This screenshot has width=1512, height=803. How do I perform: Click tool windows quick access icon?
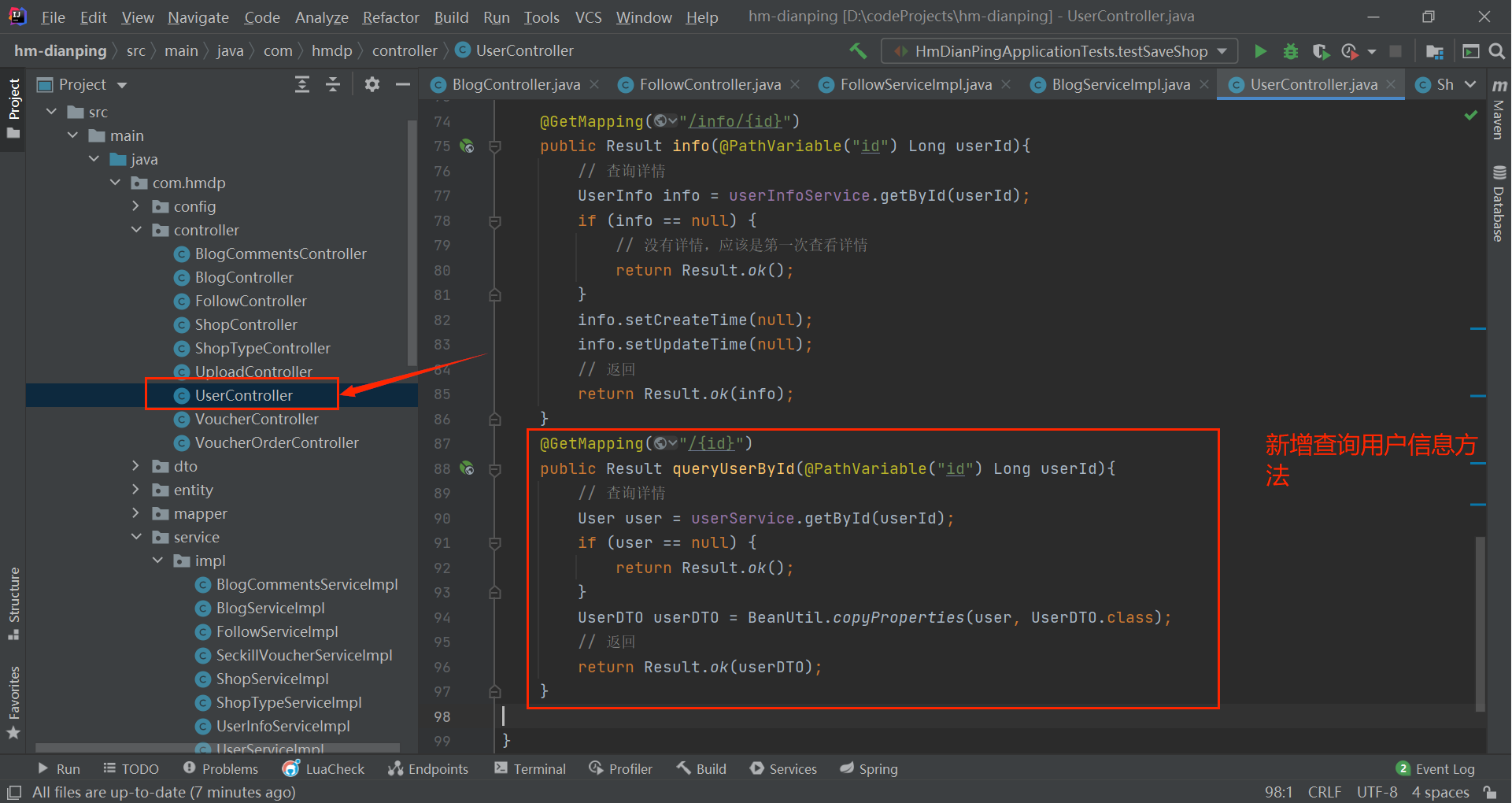pyautogui.click(x=13, y=792)
